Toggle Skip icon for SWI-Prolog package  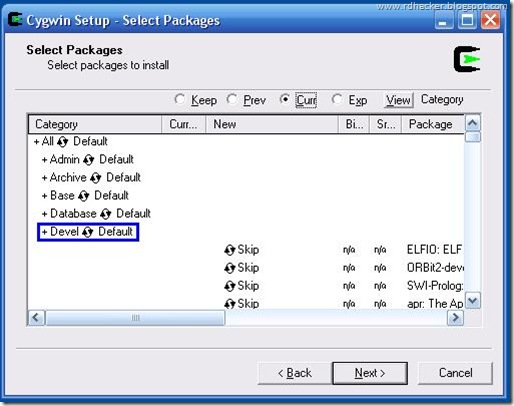230,286
